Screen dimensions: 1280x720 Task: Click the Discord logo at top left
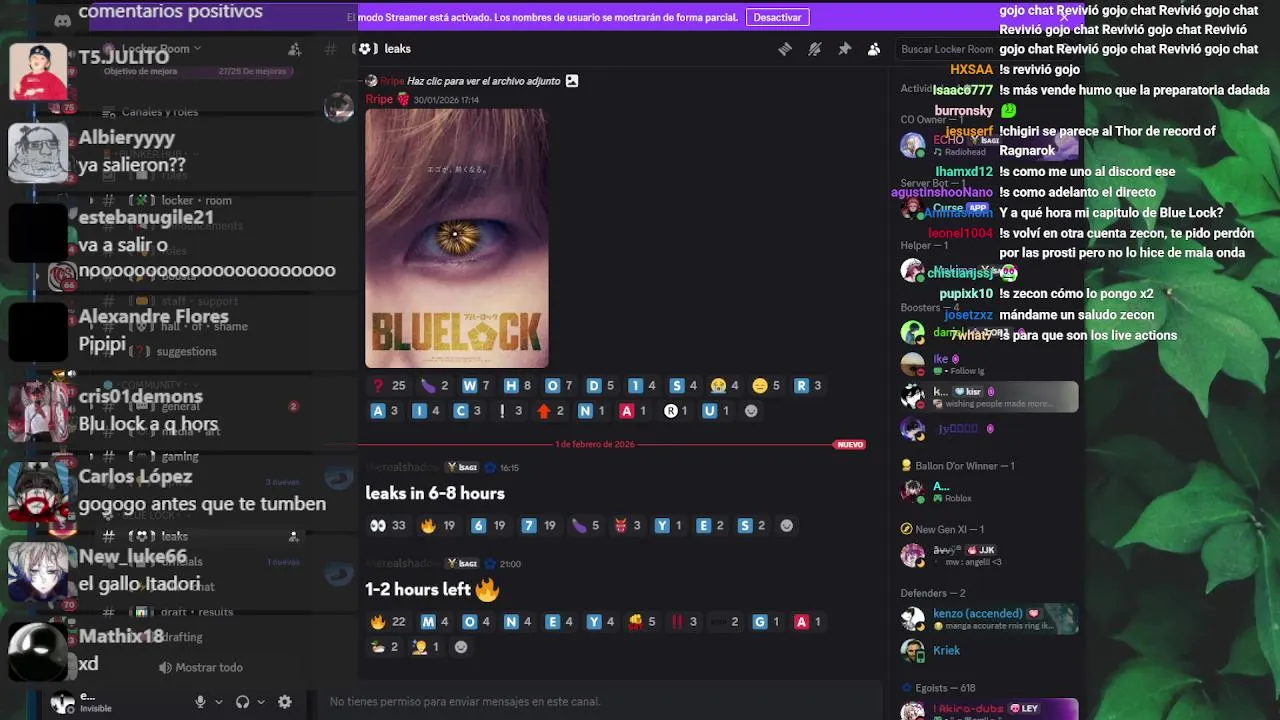click(x=62, y=19)
